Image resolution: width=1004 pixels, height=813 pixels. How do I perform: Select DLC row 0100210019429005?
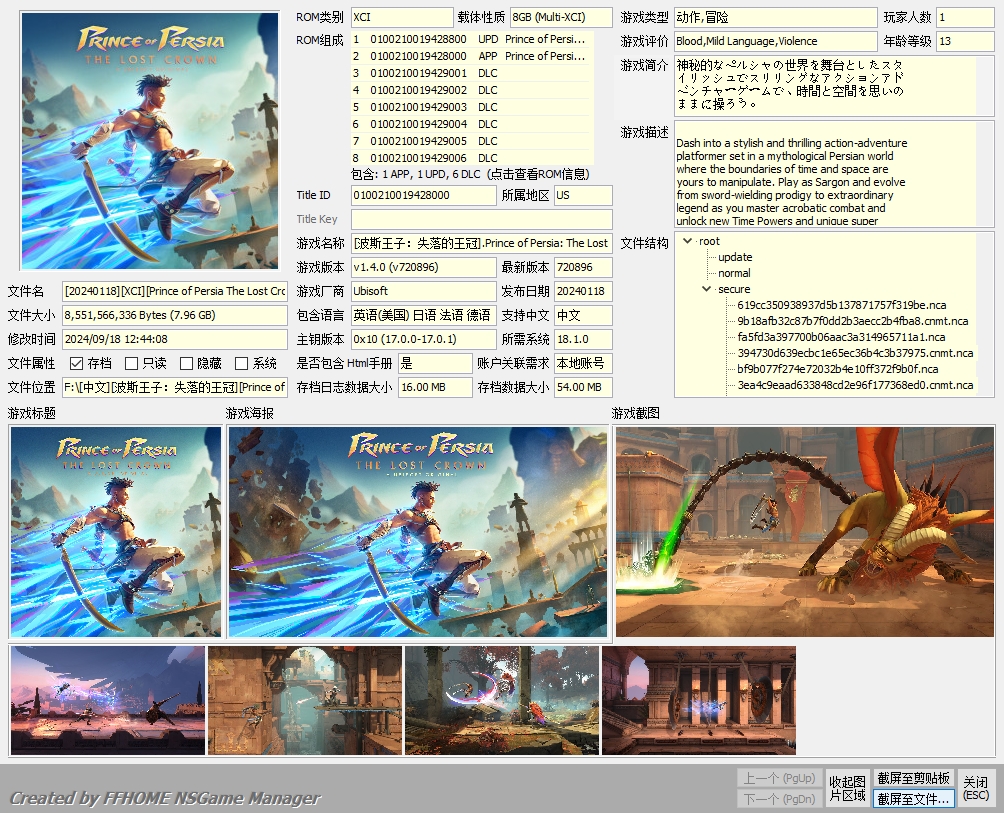pos(471,141)
